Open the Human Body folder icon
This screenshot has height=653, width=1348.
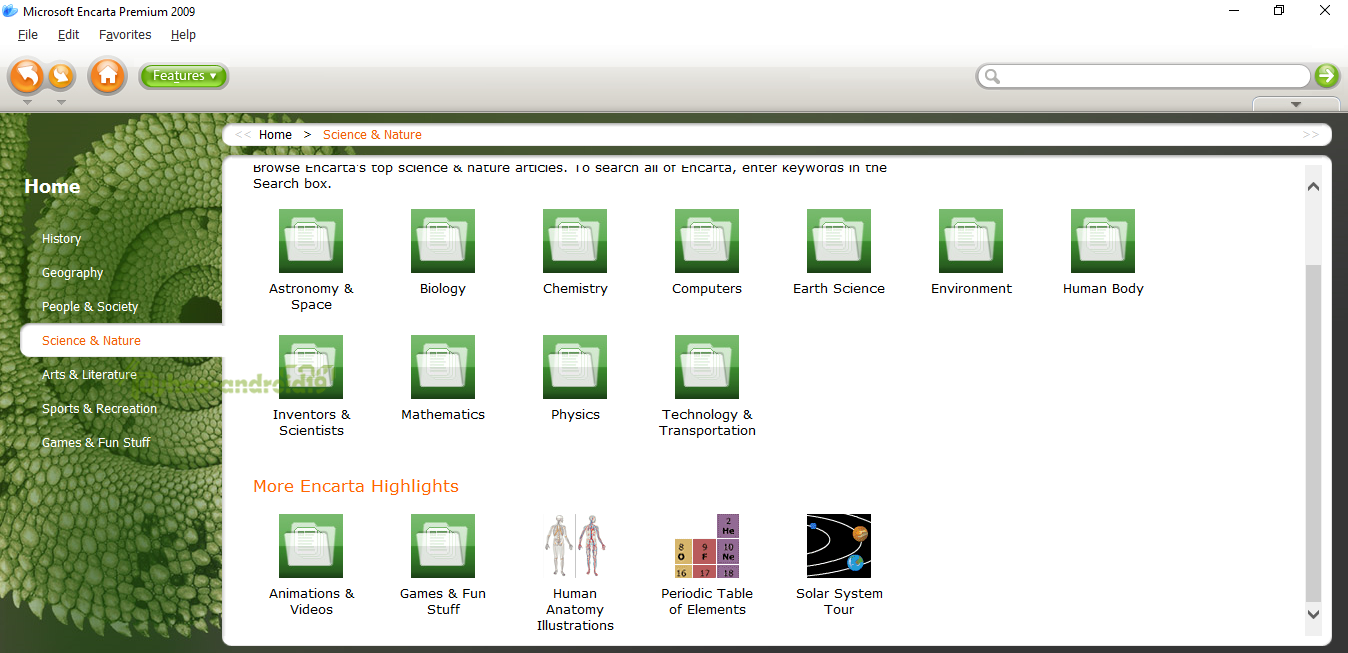coord(1103,241)
